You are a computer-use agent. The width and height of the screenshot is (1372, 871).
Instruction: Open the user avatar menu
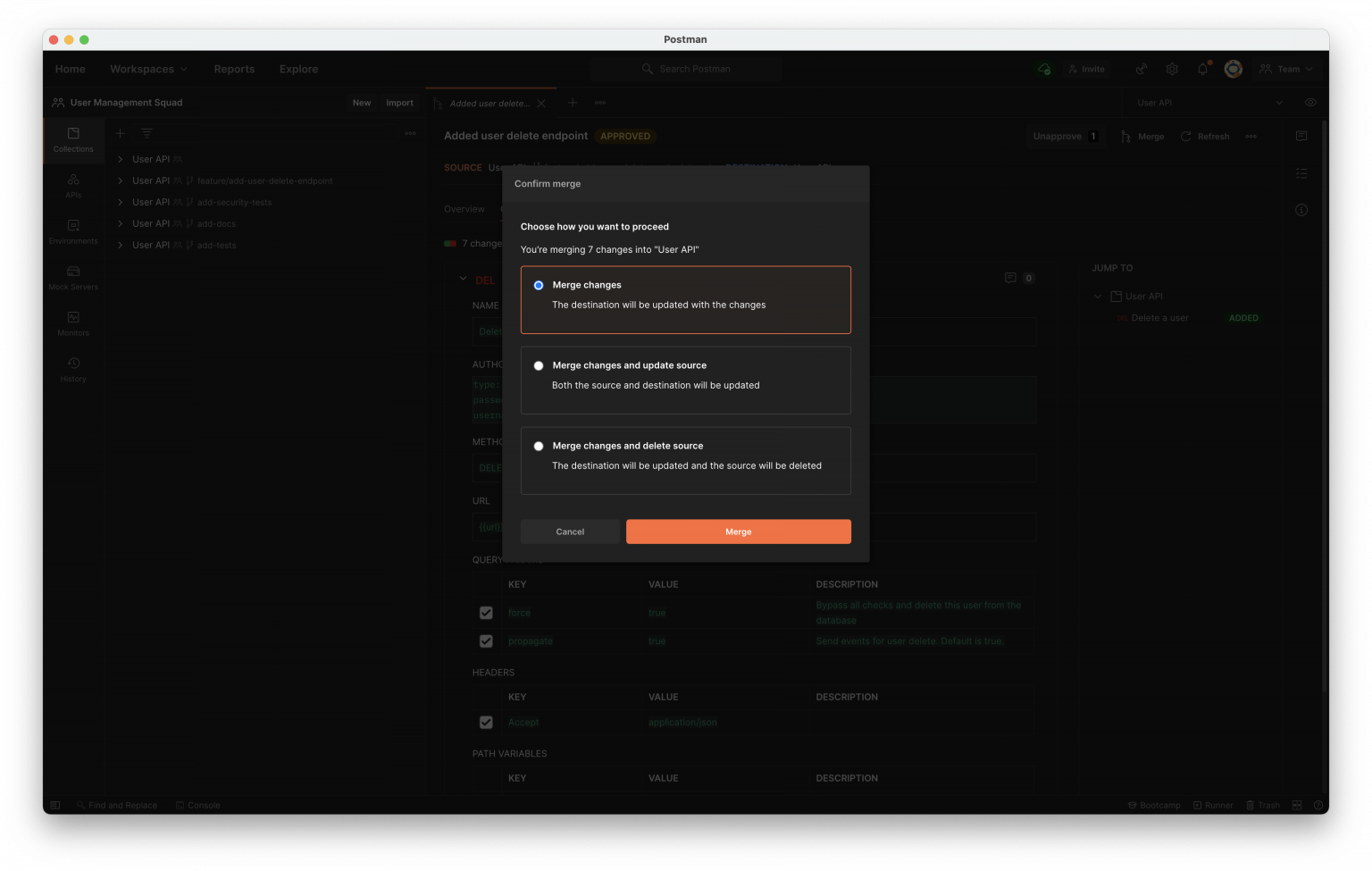(1234, 69)
